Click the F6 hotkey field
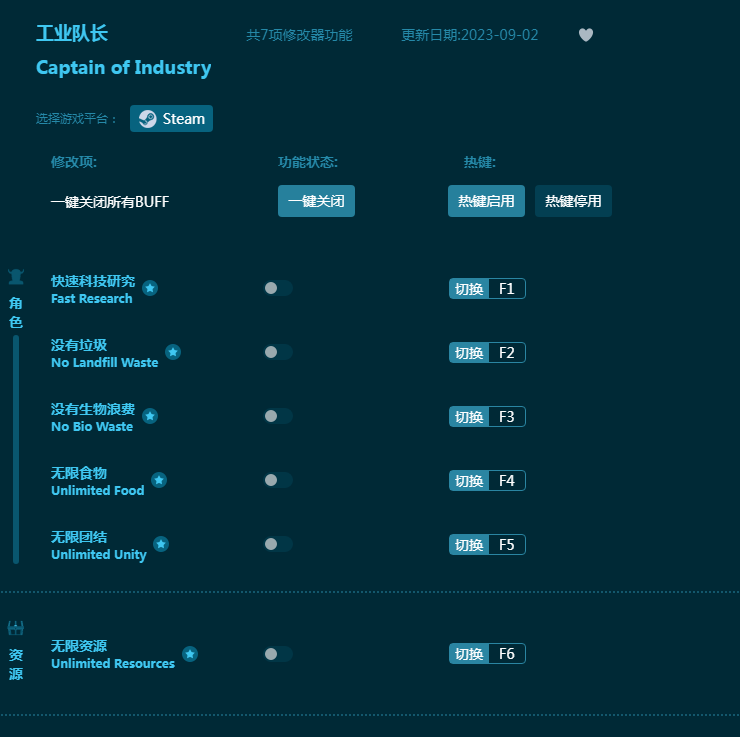The width and height of the screenshot is (740, 737). pos(507,654)
